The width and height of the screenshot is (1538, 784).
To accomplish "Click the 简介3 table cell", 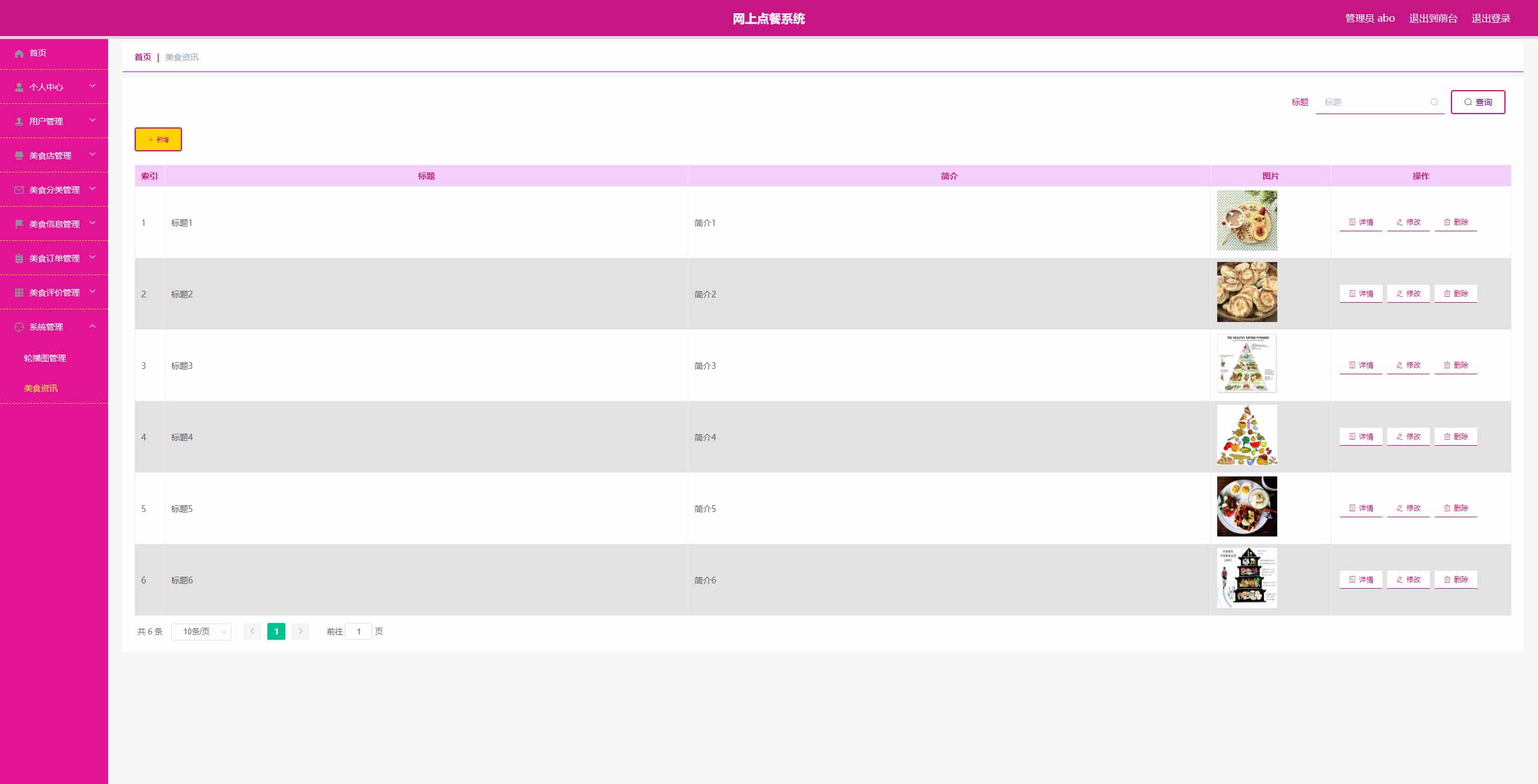I will [949, 365].
